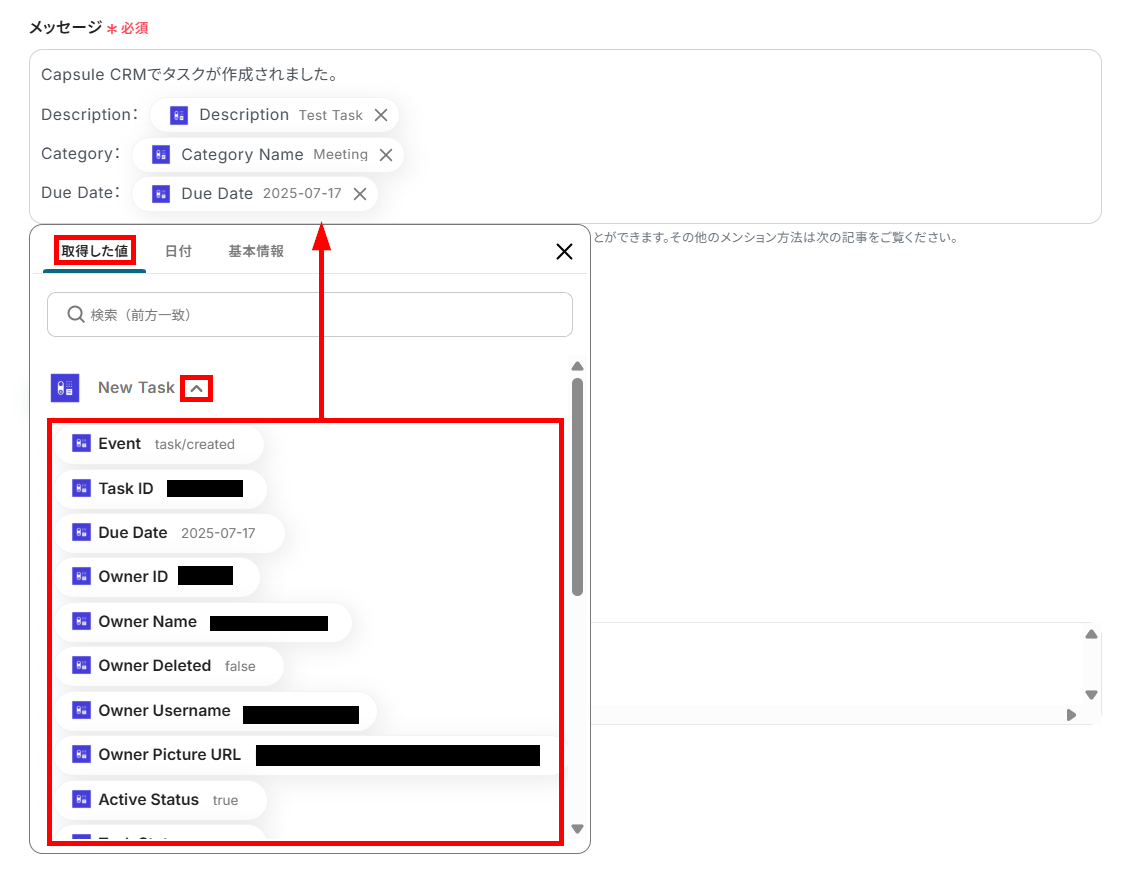Click the icon on the Active Status row

tap(82, 799)
